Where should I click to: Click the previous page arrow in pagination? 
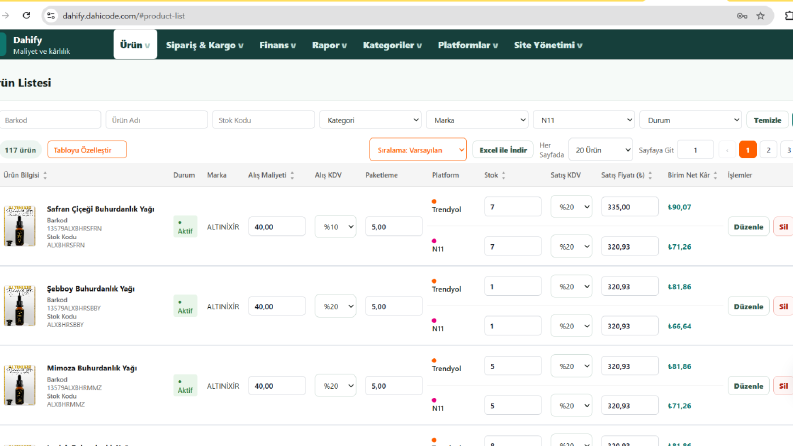tap(727, 150)
